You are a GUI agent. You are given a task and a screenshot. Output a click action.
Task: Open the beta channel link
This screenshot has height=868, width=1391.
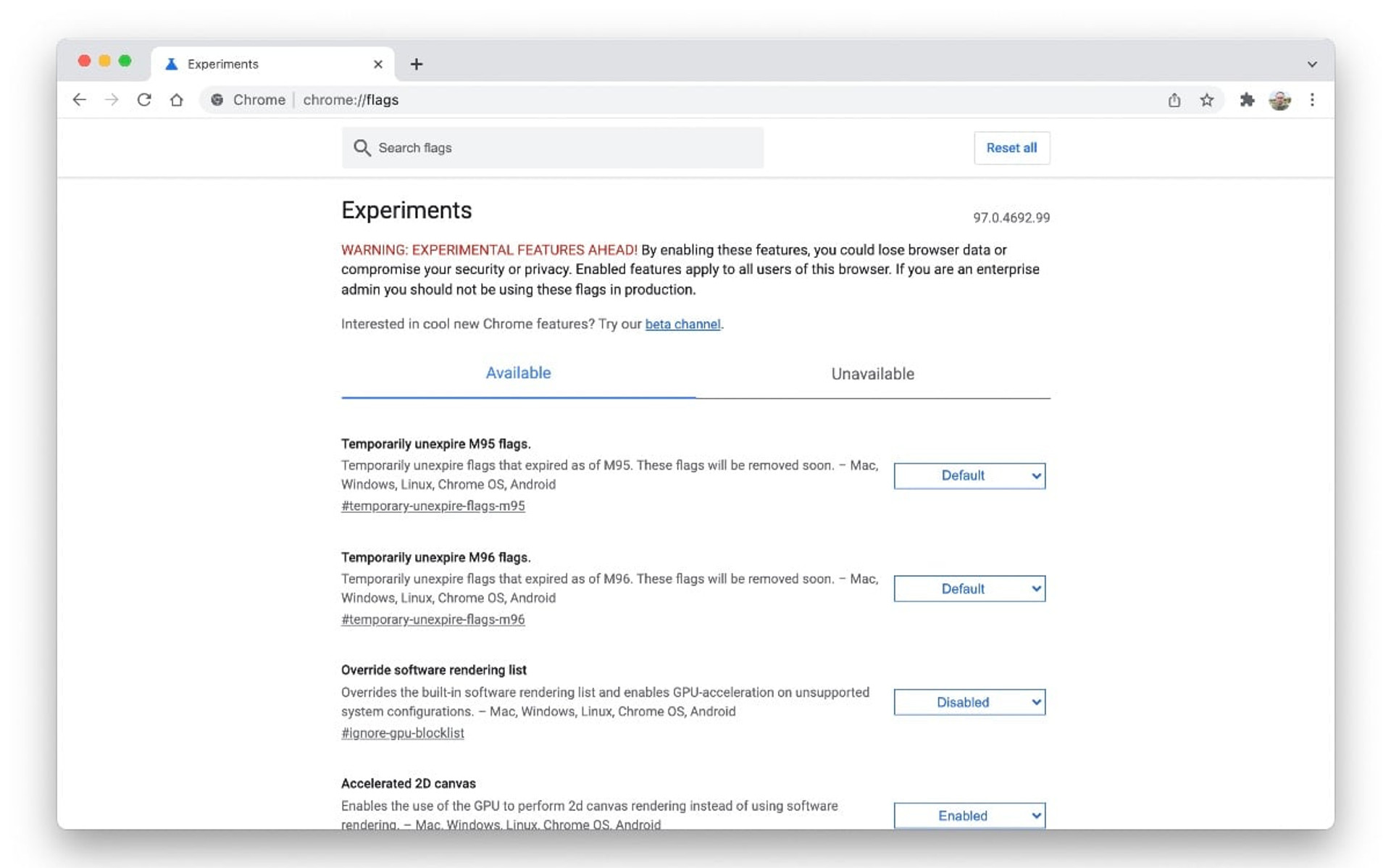pos(682,324)
